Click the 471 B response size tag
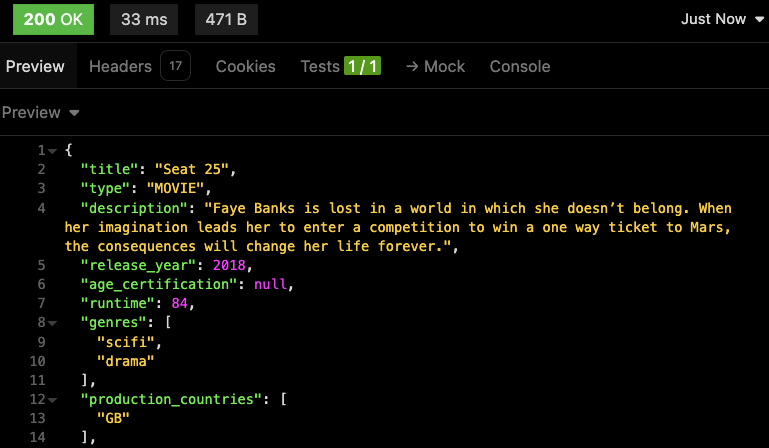The height and width of the screenshot is (448, 769). [x=226, y=19]
